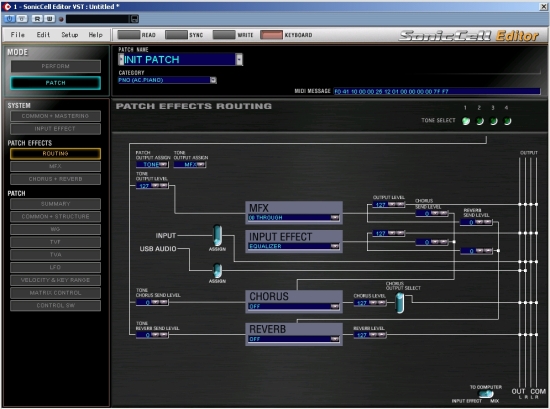Click the Reverb Level 127 value
Viewport: 550px width, 409px height.
click(x=362, y=335)
